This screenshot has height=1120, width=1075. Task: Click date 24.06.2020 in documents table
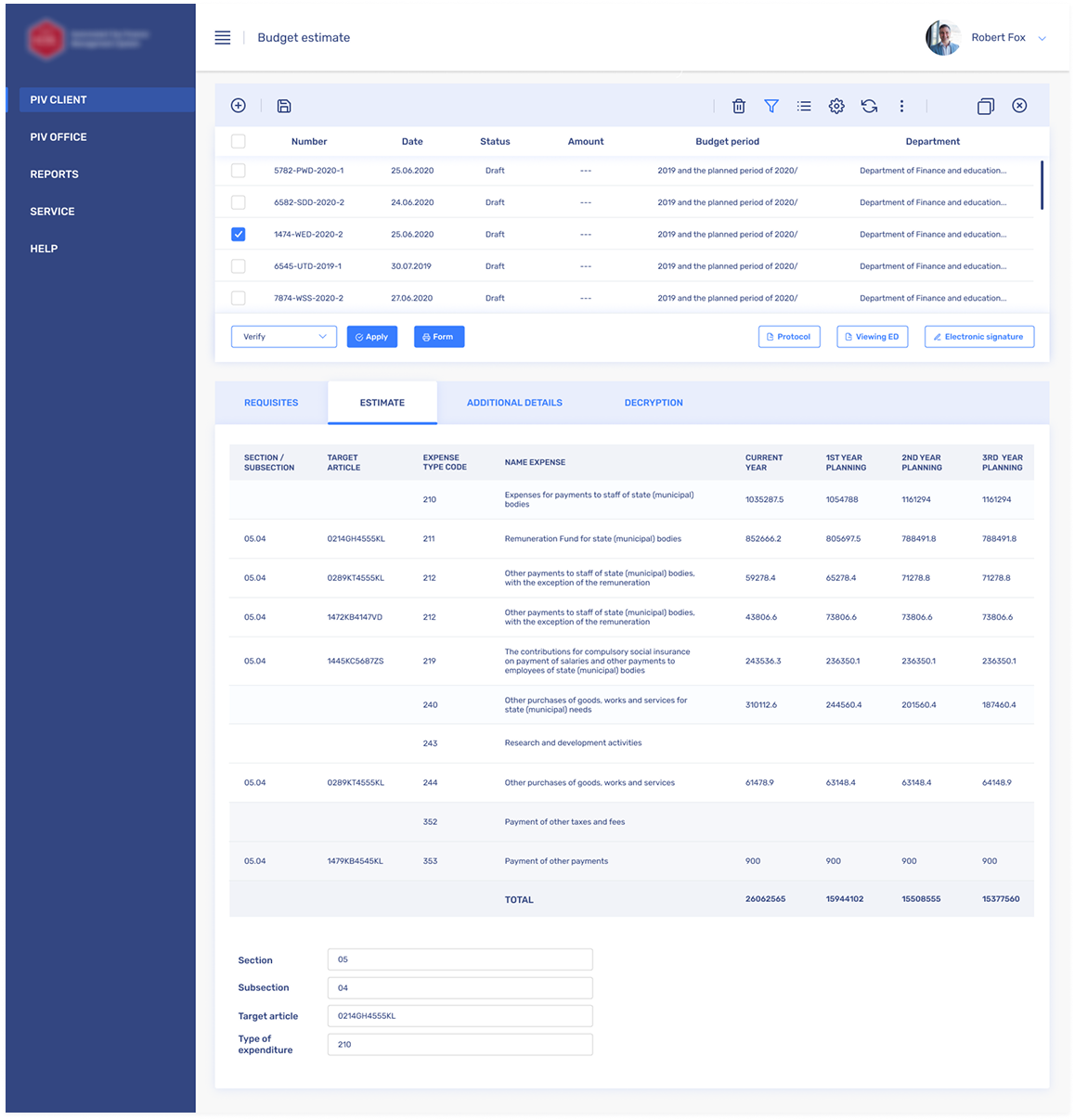pyautogui.click(x=412, y=202)
